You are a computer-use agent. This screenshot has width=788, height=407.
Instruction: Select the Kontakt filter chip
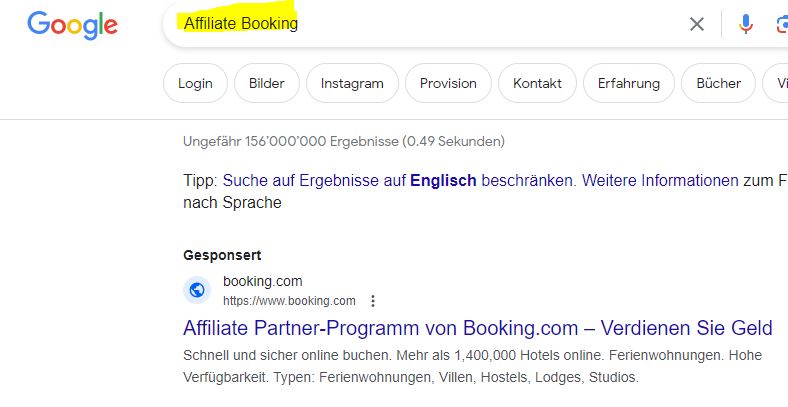pos(537,83)
